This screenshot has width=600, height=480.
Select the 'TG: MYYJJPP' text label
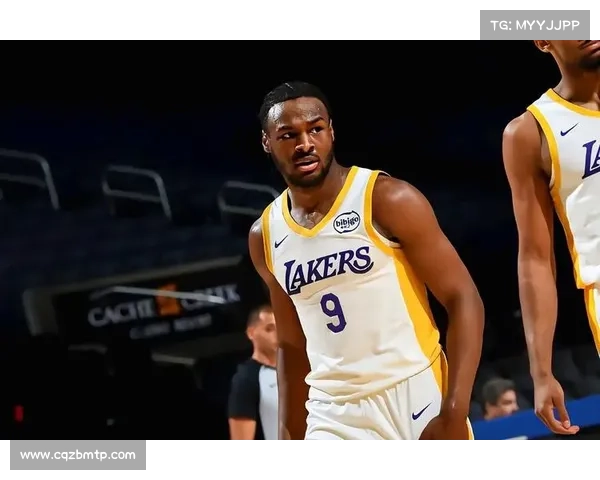pyautogui.click(x=535, y=25)
